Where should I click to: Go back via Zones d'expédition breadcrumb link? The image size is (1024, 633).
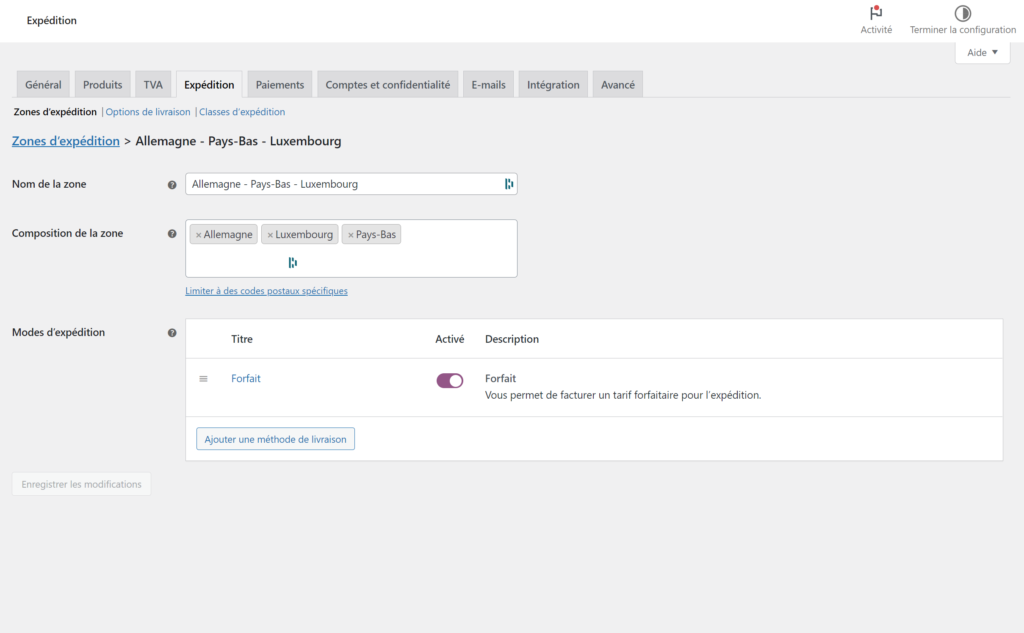(x=65, y=141)
